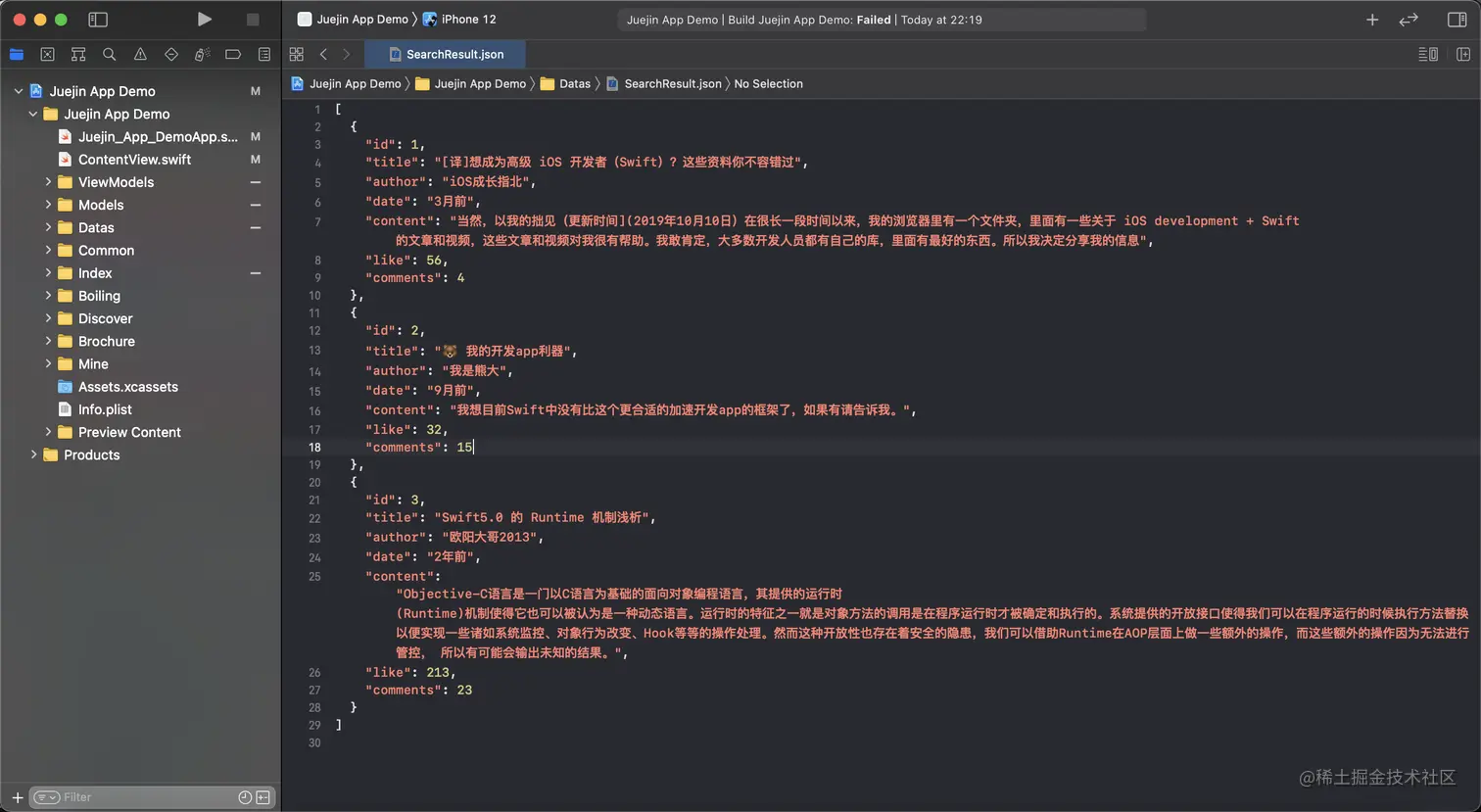The width and height of the screenshot is (1481, 812).
Task: Open the code review arrows button
Action: (1409, 20)
